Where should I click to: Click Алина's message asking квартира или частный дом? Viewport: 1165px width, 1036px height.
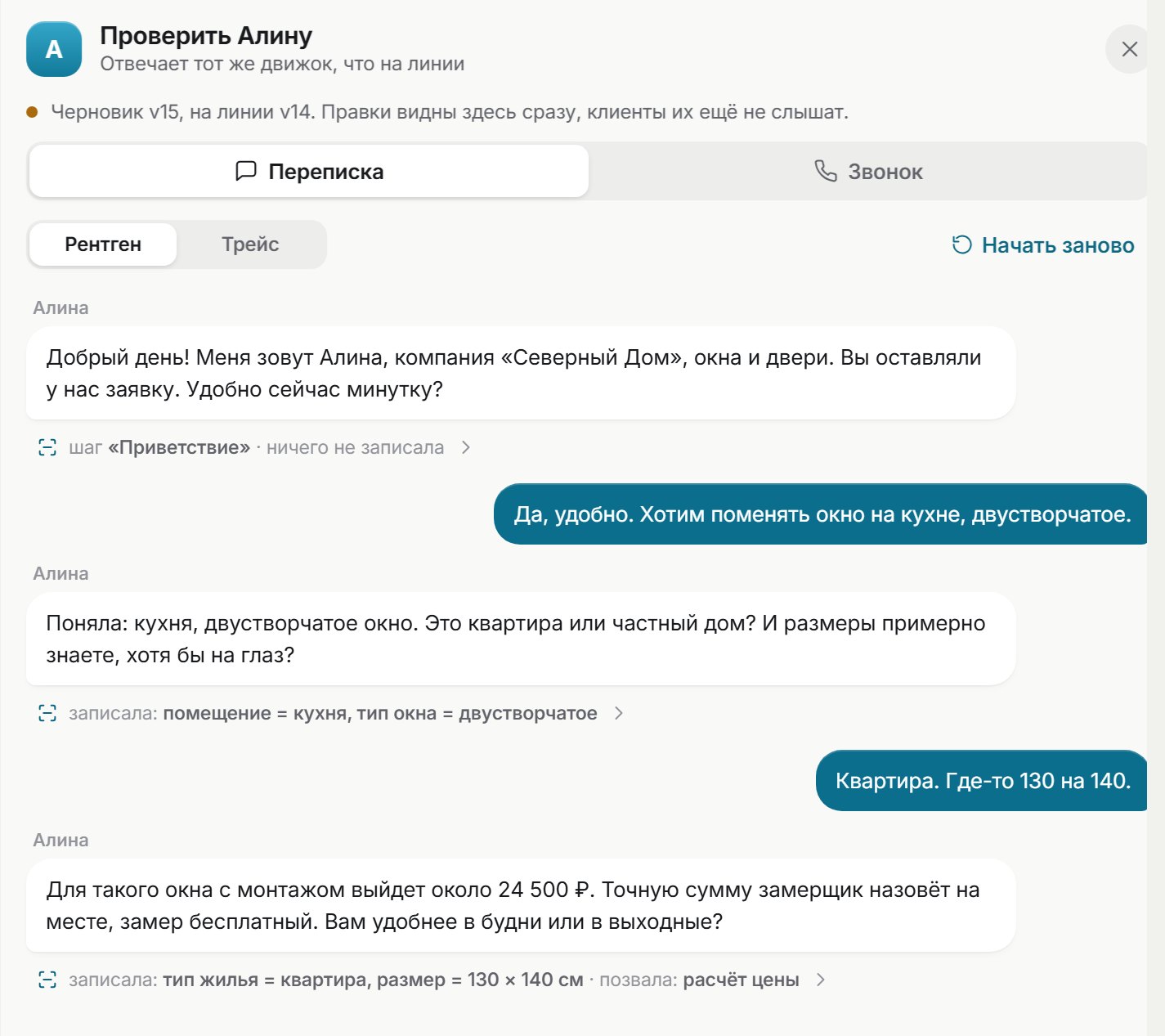point(521,639)
